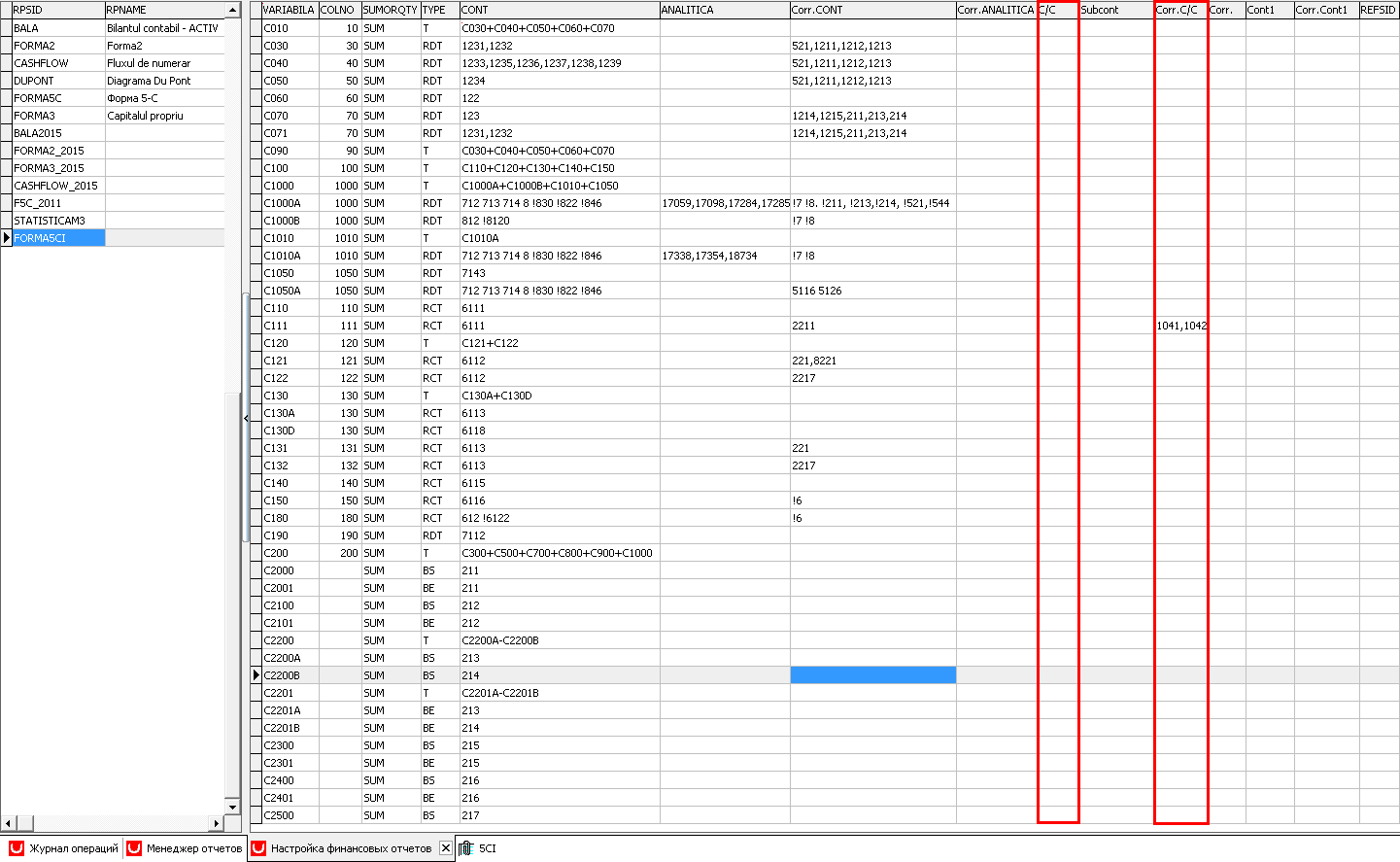1400x862 pixels.
Task: Click the Менеджер отчетов tab icon
Action: point(134,848)
